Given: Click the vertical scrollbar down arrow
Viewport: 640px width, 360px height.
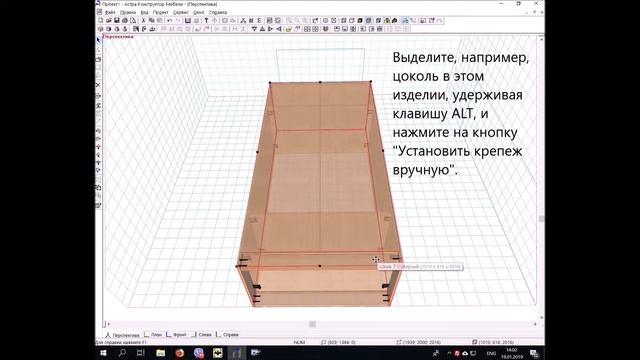Looking at the screenshot, I should click(542, 317).
